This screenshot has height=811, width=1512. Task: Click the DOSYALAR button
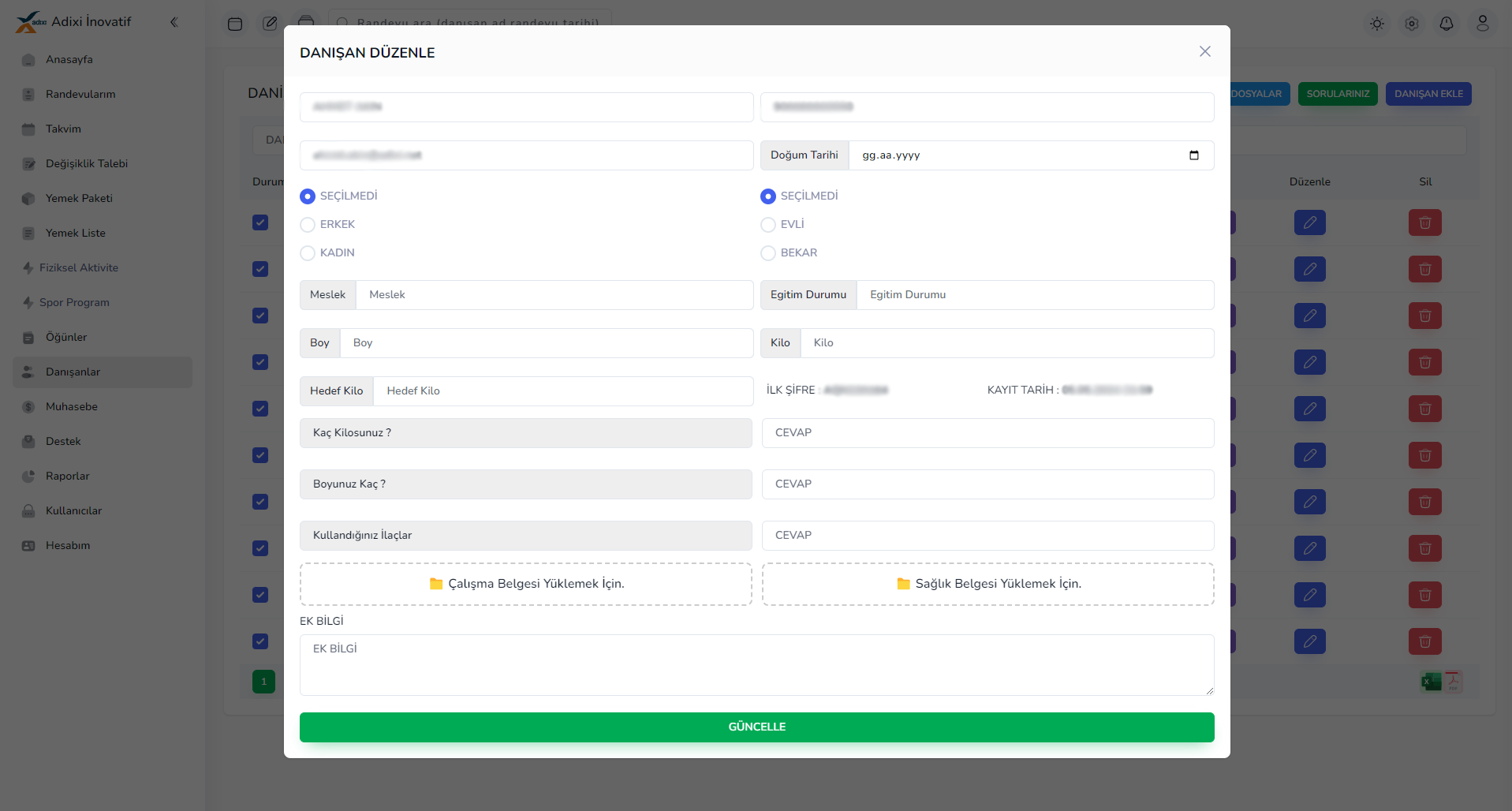[1260, 94]
